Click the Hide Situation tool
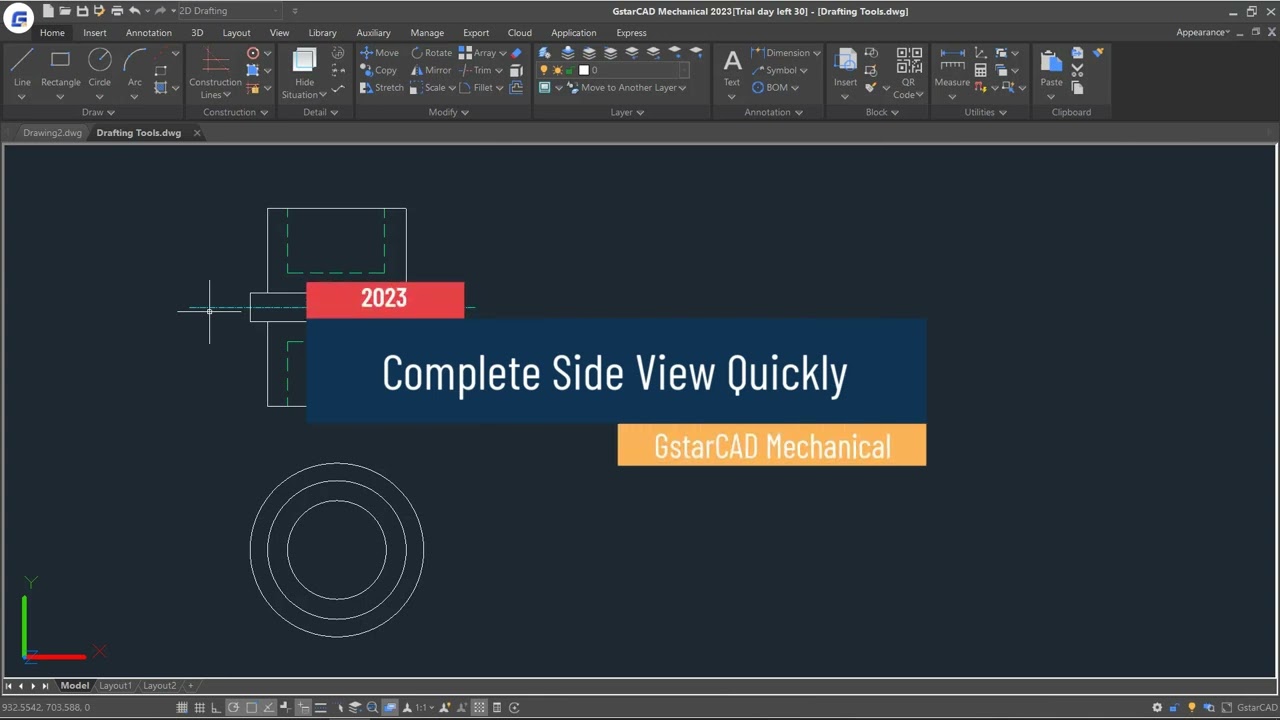 tap(304, 73)
